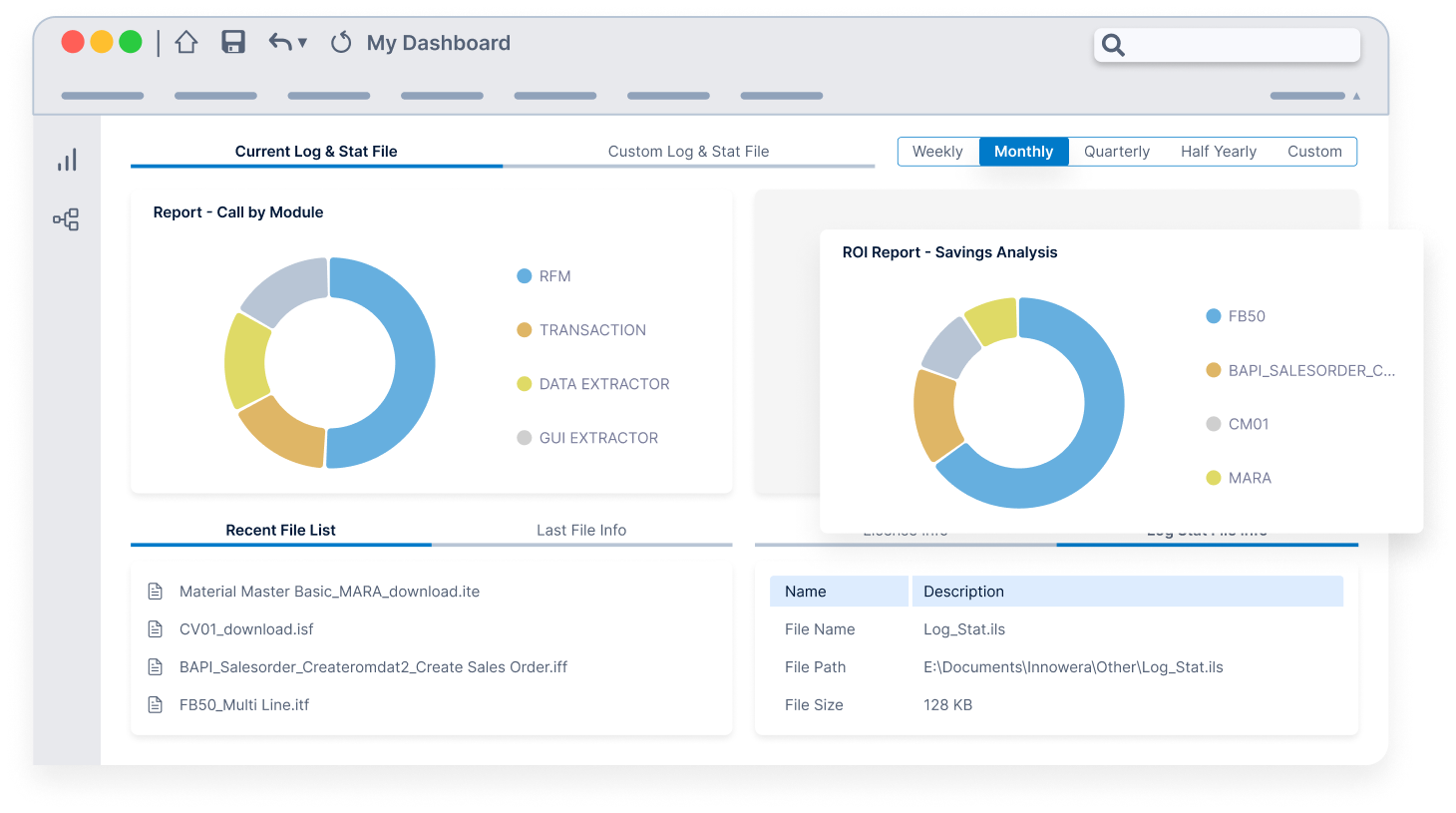Viewport: 1456px width, 813px height.
Task: Enable the Half Yearly period view
Action: pyautogui.click(x=1219, y=151)
